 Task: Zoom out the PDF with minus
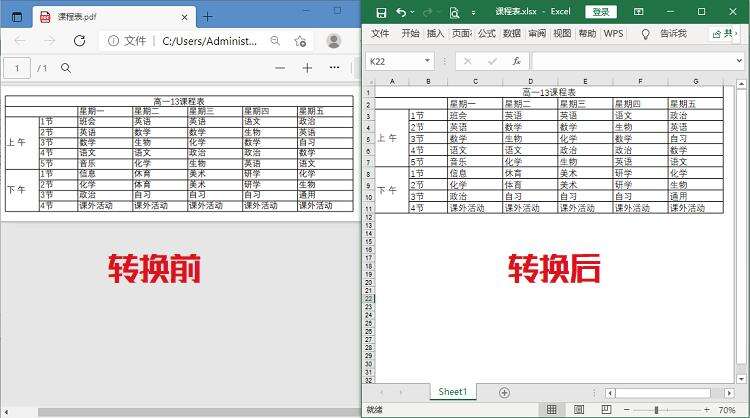click(x=280, y=68)
